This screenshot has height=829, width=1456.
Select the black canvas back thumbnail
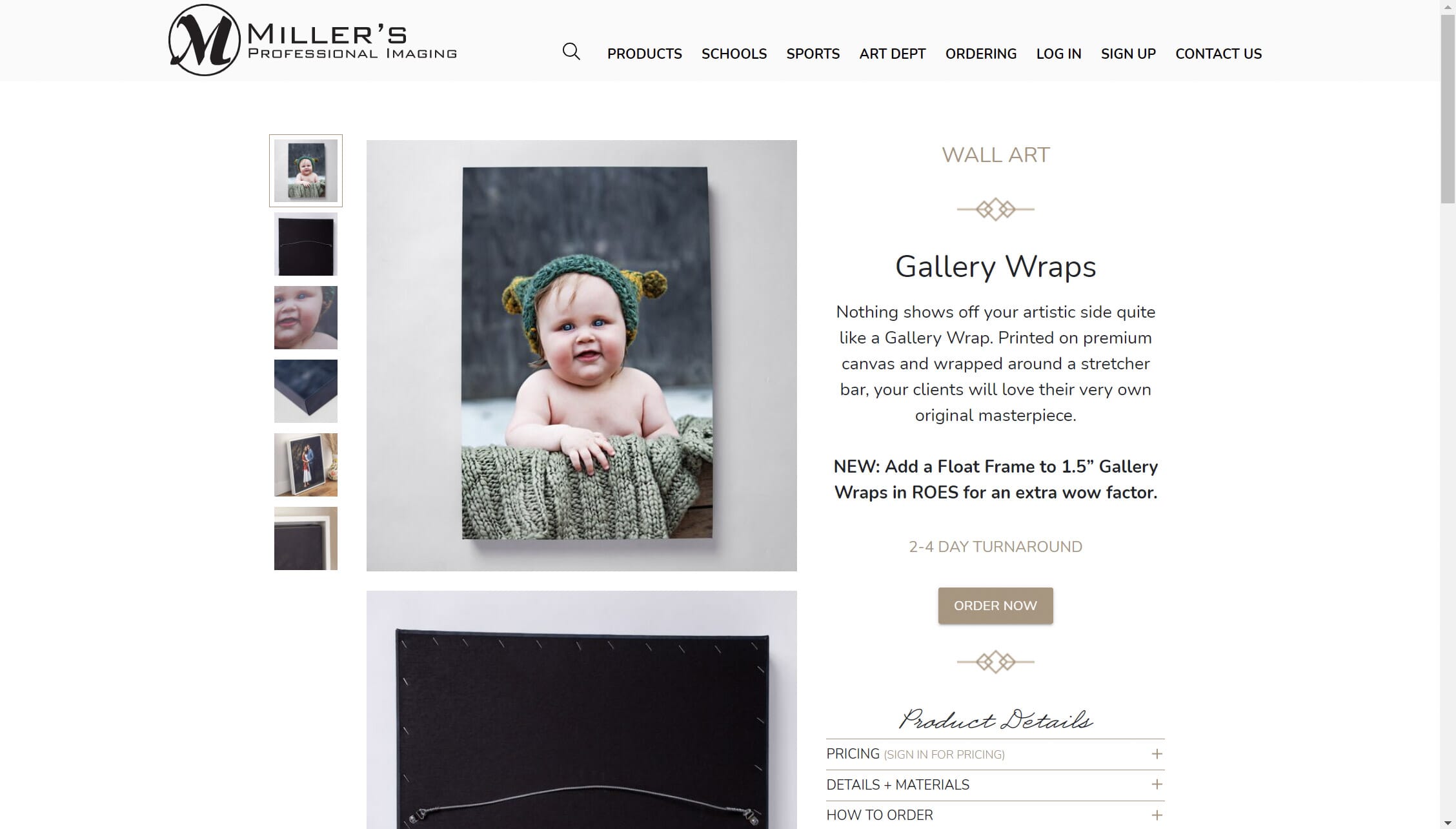305,244
